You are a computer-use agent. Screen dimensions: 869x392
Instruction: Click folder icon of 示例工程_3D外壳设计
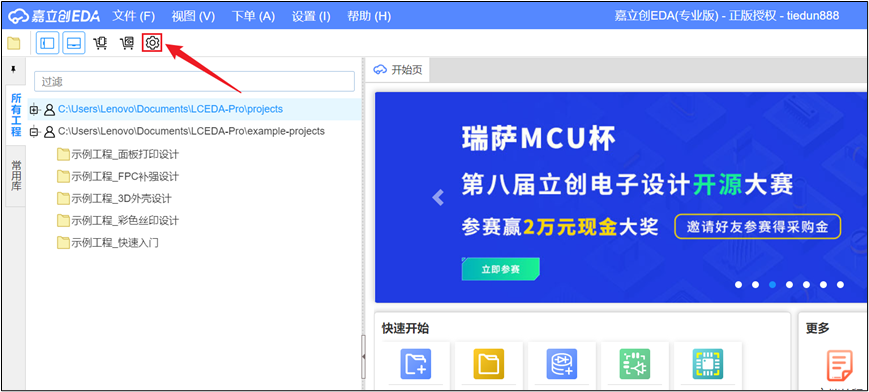63,198
